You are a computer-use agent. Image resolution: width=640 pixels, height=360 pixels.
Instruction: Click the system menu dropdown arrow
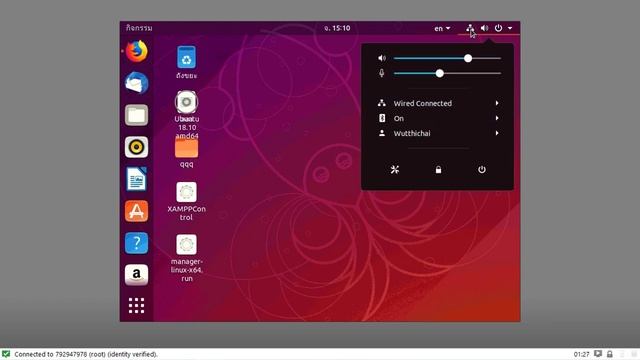[x=510, y=28]
